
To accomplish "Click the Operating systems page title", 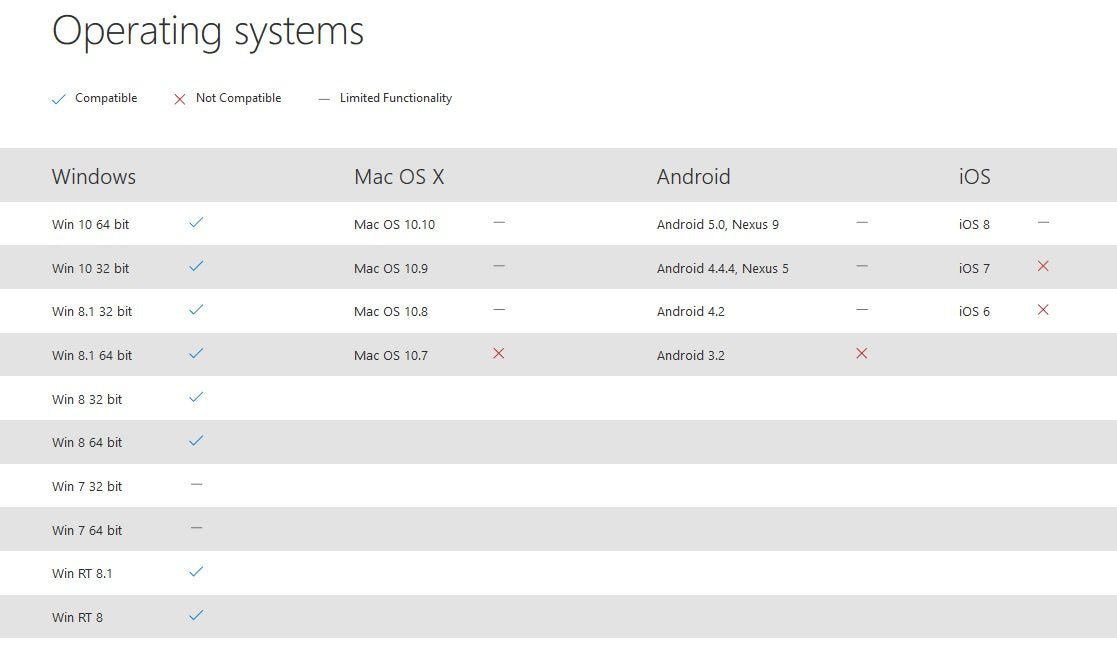I will click(x=208, y=31).
